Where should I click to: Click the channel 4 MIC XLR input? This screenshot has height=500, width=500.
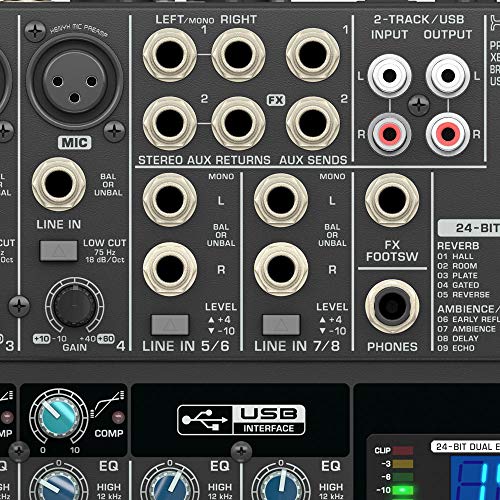coord(75,82)
